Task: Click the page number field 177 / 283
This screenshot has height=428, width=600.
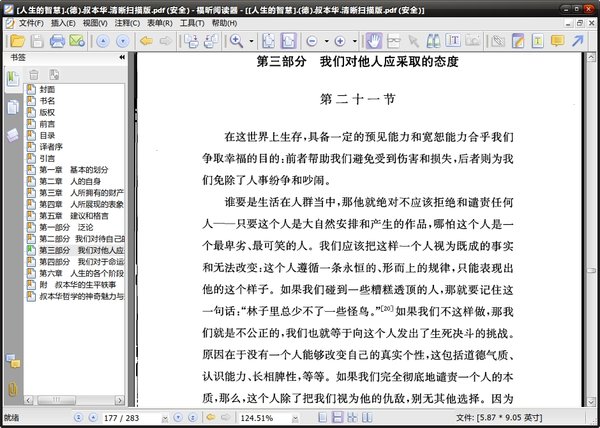Action: pos(133,417)
